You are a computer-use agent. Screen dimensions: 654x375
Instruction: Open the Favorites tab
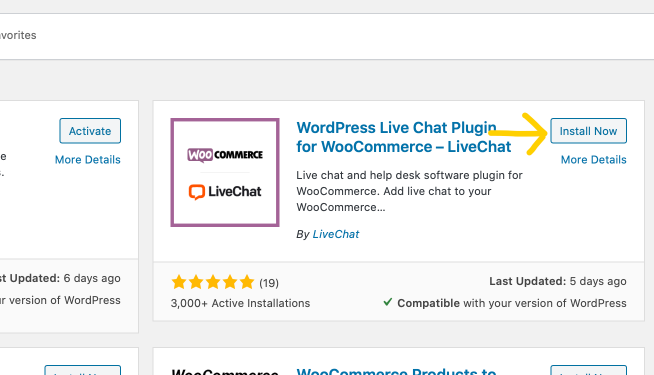click(x=18, y=35)
